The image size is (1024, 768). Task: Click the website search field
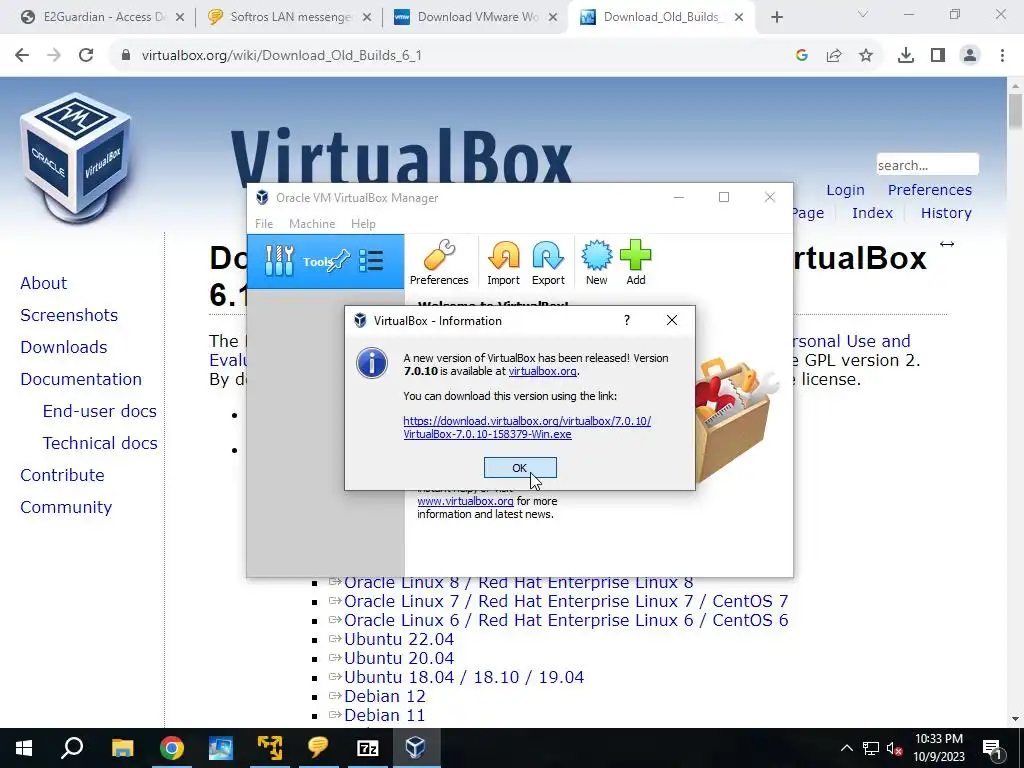(x=927, y=165)
